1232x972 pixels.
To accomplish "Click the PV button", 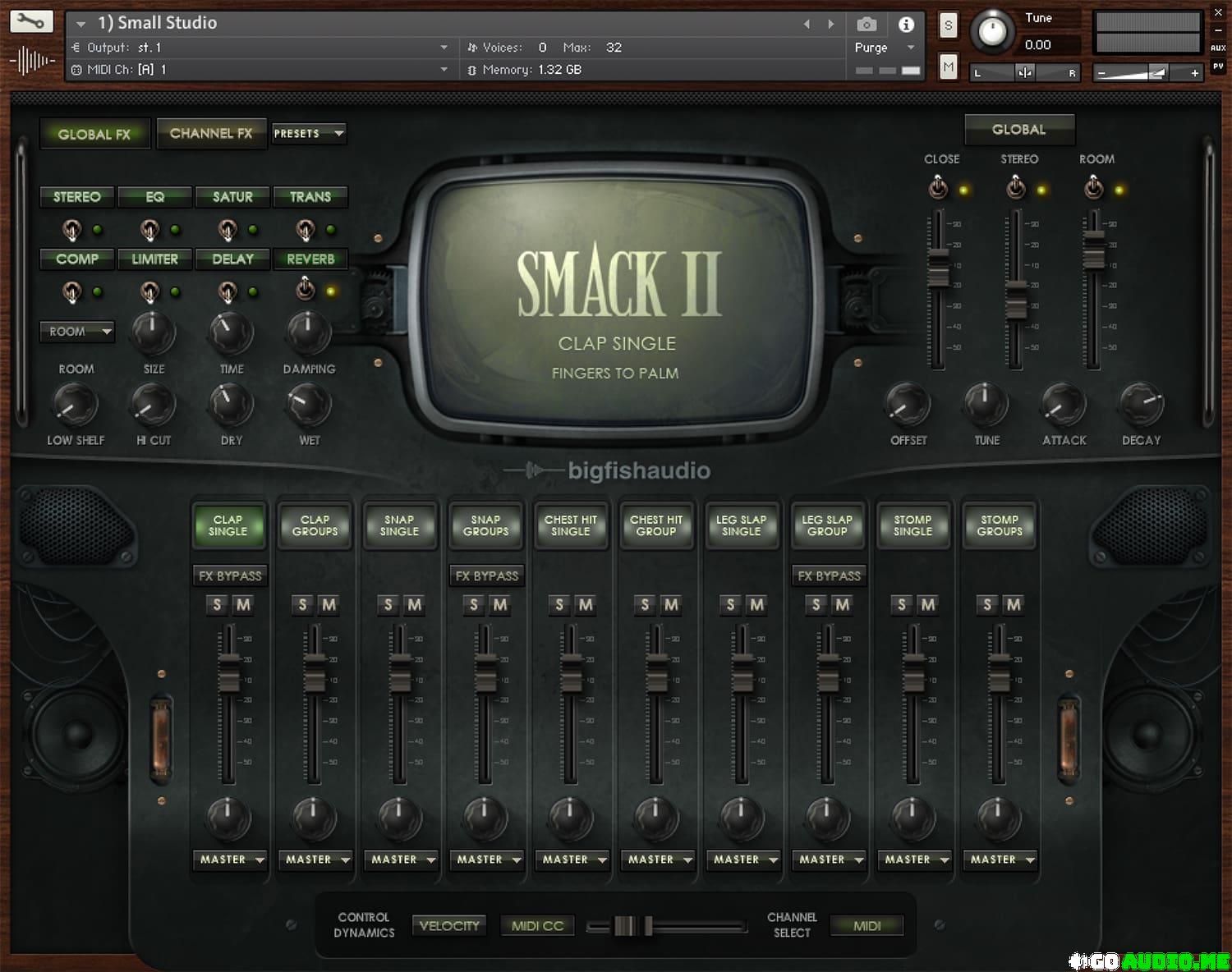I will tap(1218, 66).
